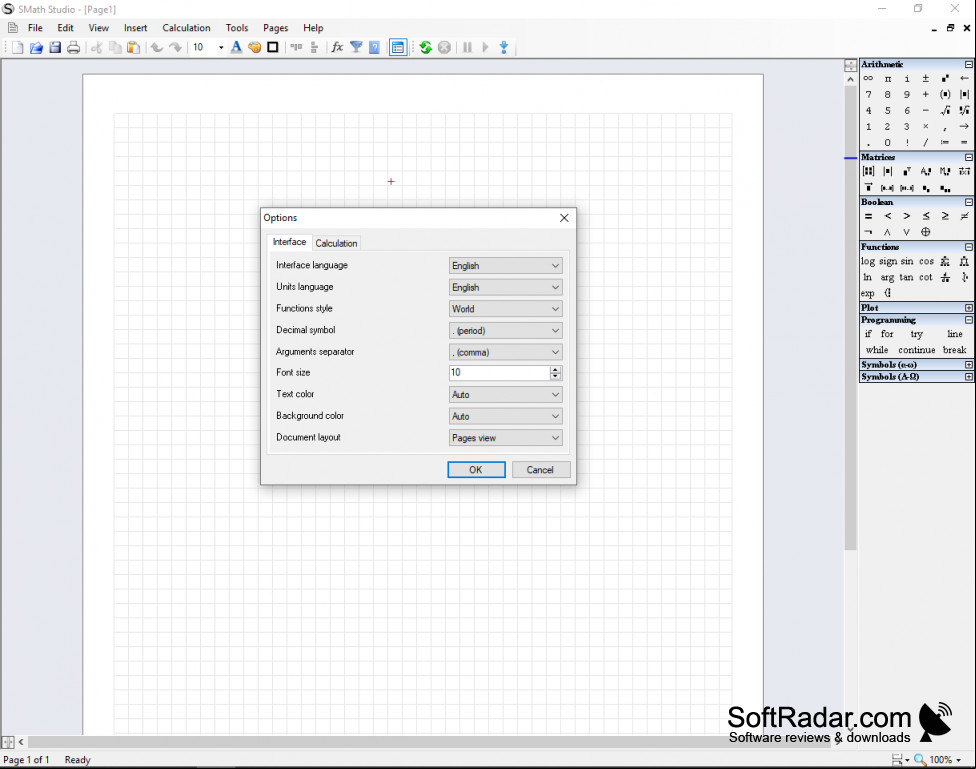Viewport: 976px width, 769px height.
Task: Insert the log function
Action: point(868,261)
